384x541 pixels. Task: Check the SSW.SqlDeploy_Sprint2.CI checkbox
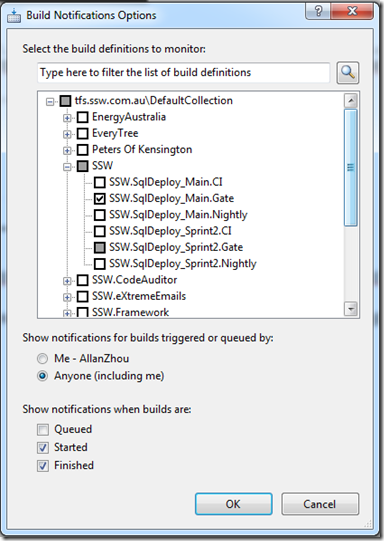pos(100,231)
